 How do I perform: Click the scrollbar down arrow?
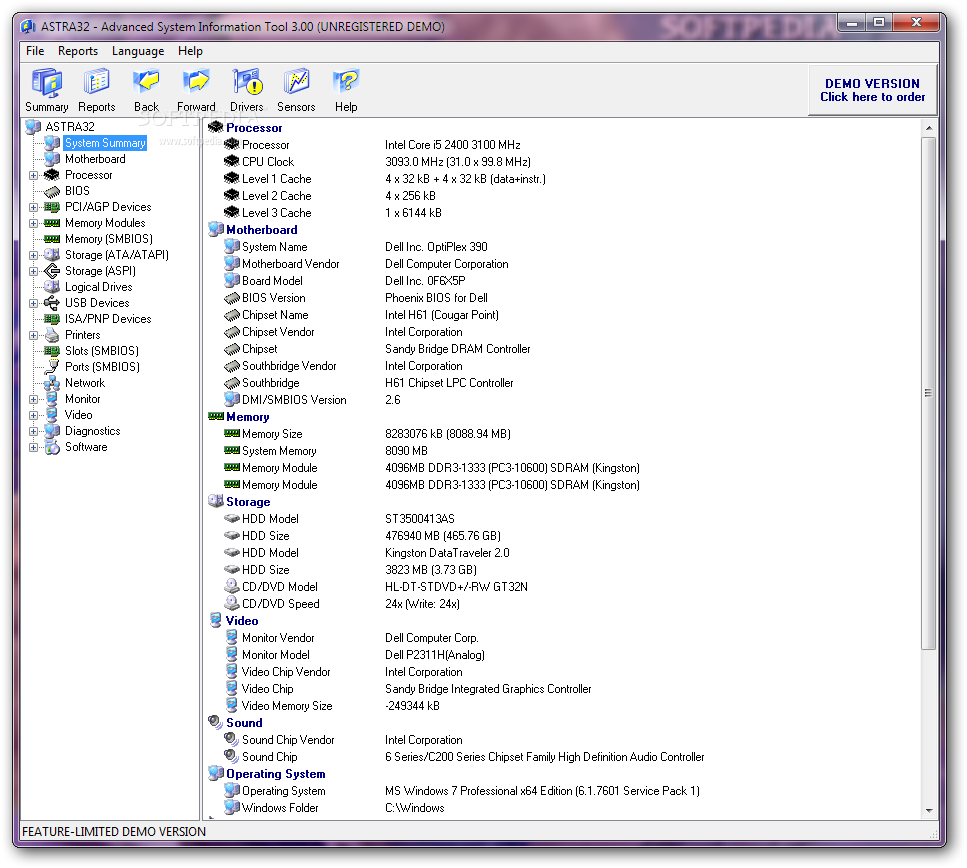[x=929, y=811]
